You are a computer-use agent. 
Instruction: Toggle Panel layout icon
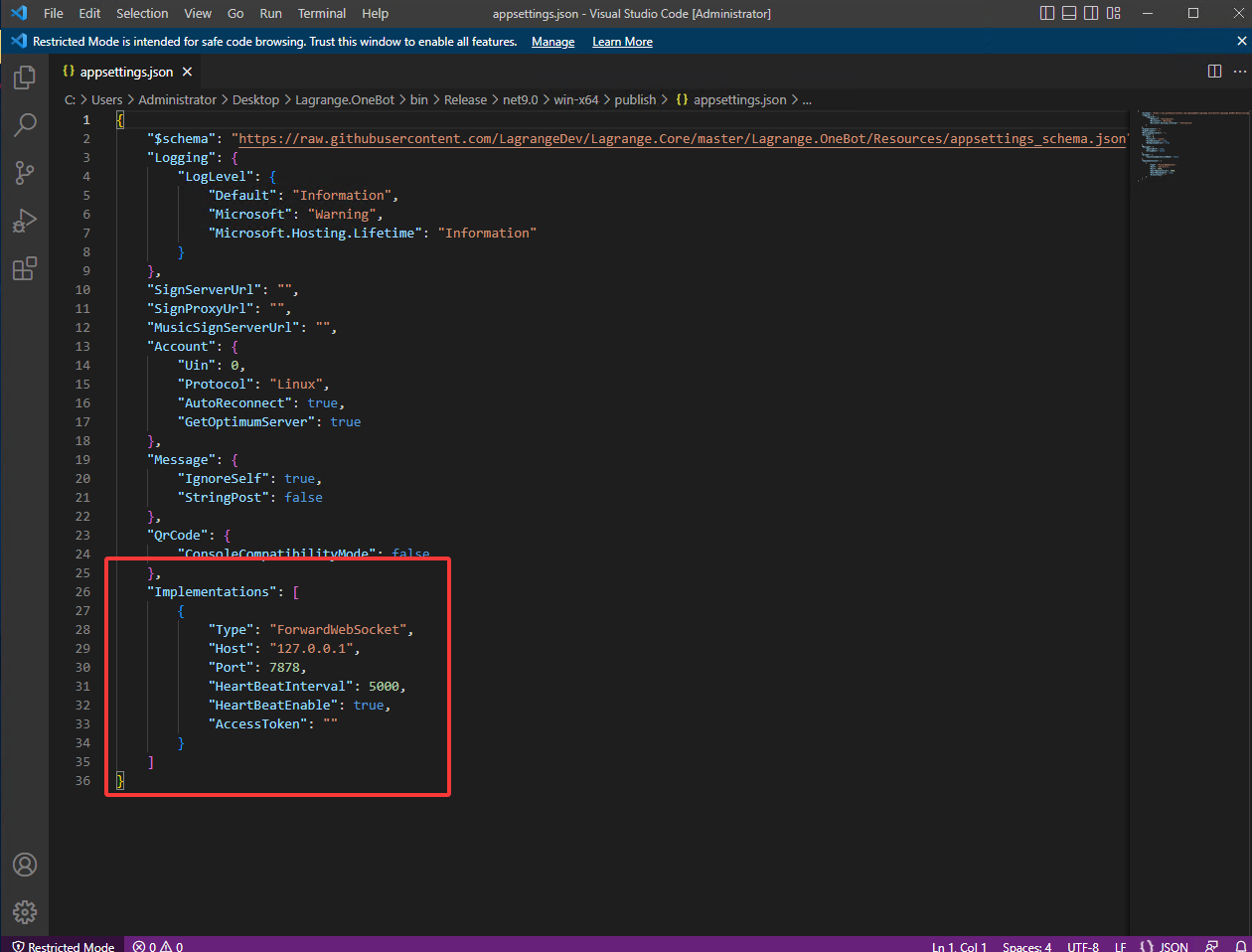1069,13
